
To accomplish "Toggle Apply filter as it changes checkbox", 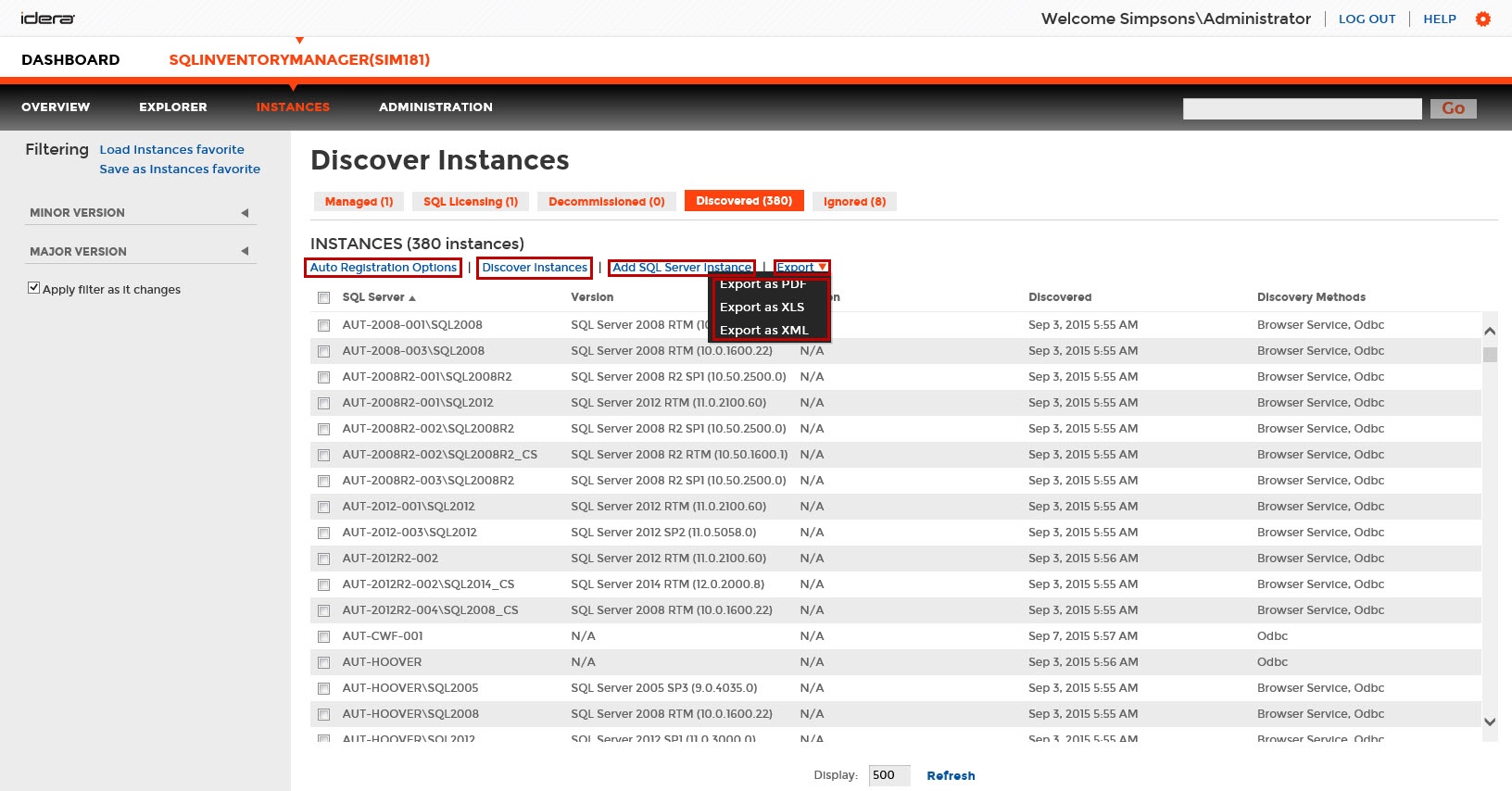I will pyautogui.click(x=34, y=288).
